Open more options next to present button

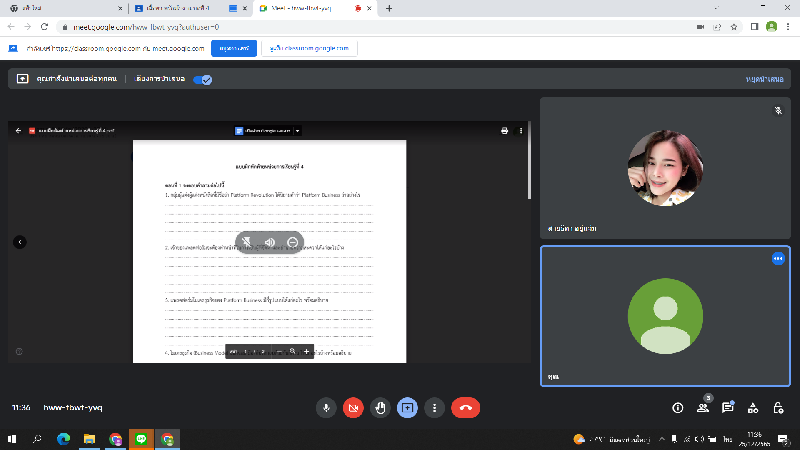pyautogui.click(x=434, y=407)
